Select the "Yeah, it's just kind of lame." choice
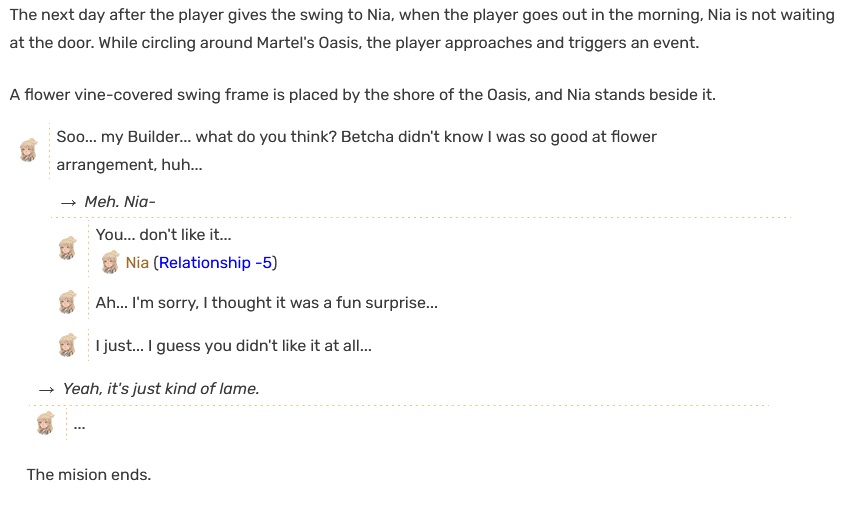This screenshot has height=505, width=844. pos(161,389)
